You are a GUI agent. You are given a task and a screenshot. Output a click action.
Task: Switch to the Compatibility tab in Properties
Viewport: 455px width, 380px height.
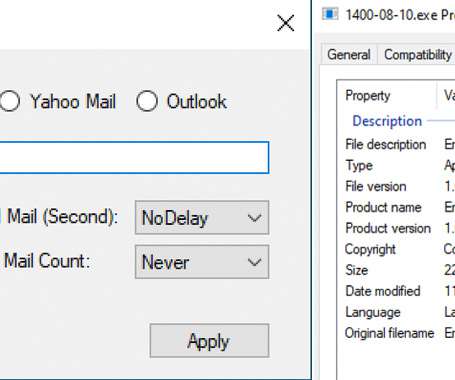pyautogui.click(x=418, y=55)
